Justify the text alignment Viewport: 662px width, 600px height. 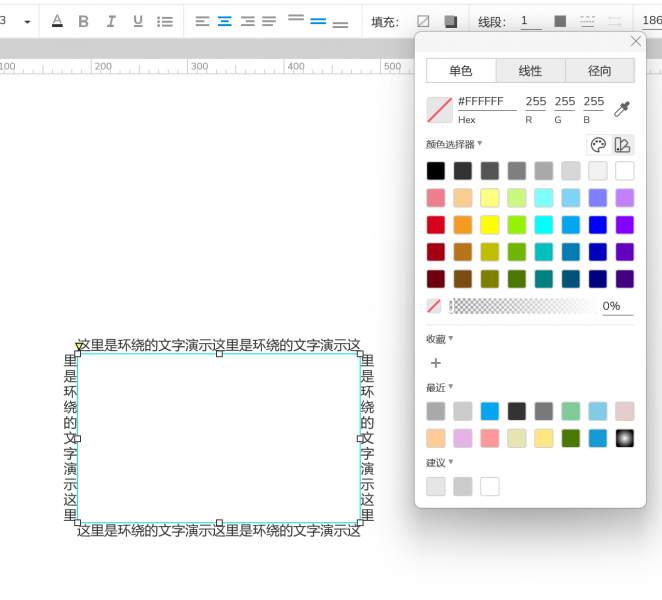(x=269, y=21)
